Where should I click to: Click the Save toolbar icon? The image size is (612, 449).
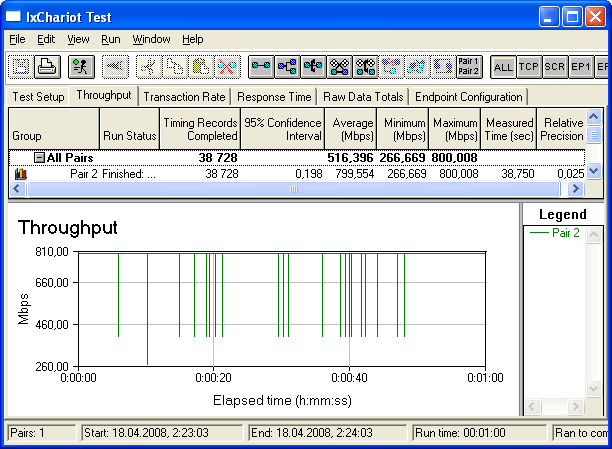[x=21, y=67]
